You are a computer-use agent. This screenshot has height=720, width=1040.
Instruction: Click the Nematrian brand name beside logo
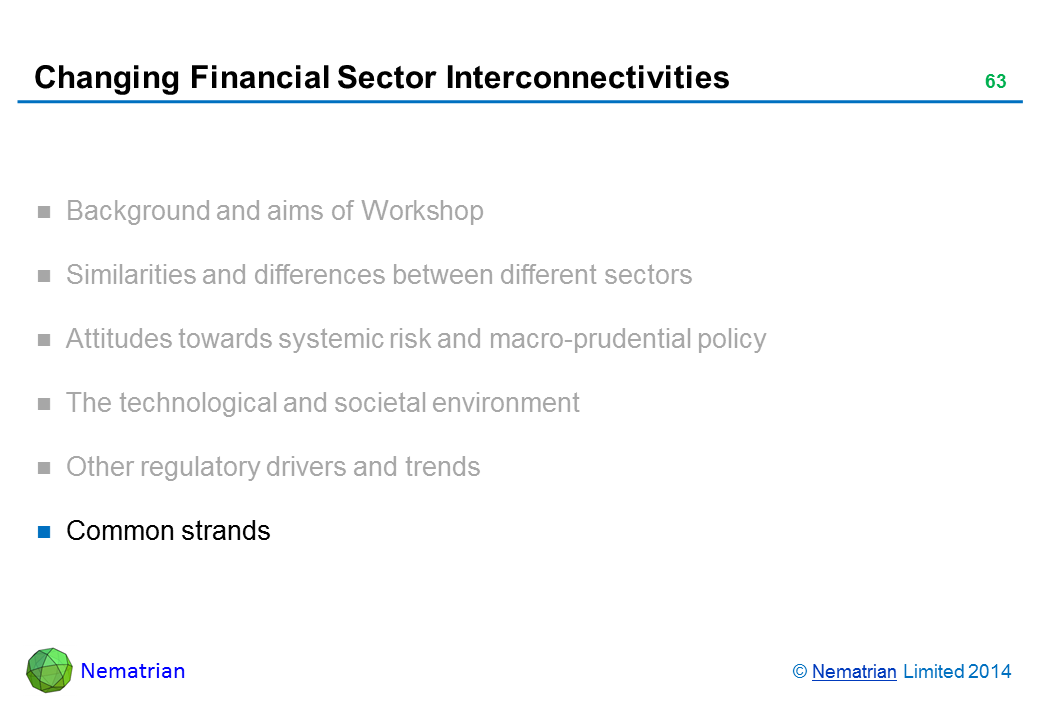coord(133,671)
